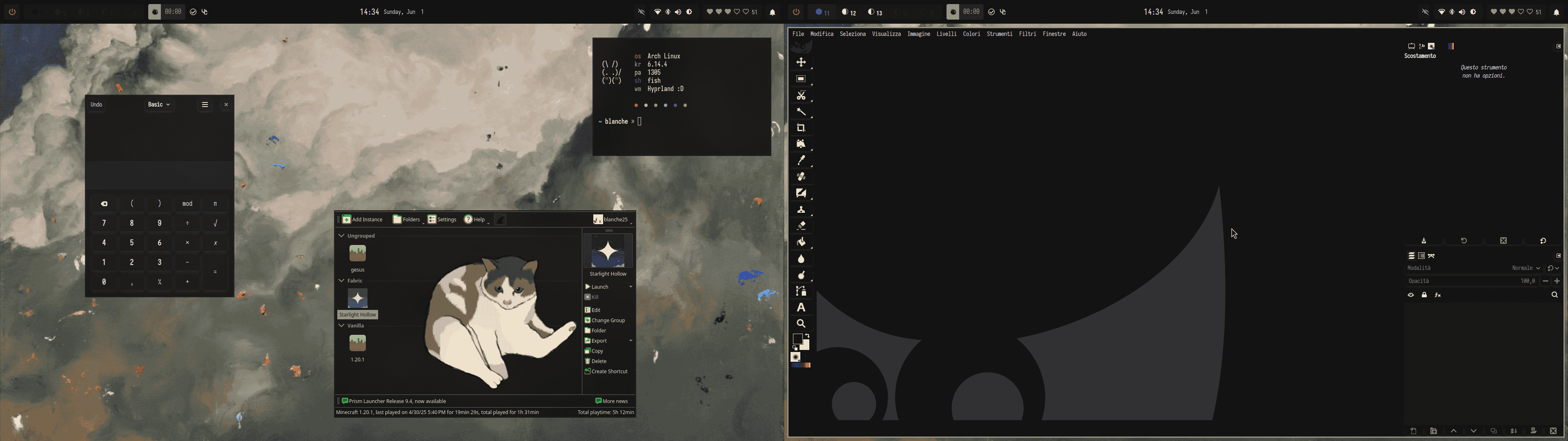This screenshot has height=441, width=1568.
Task: Select the Blur droplet tool
Action: (x=801, y=259)
